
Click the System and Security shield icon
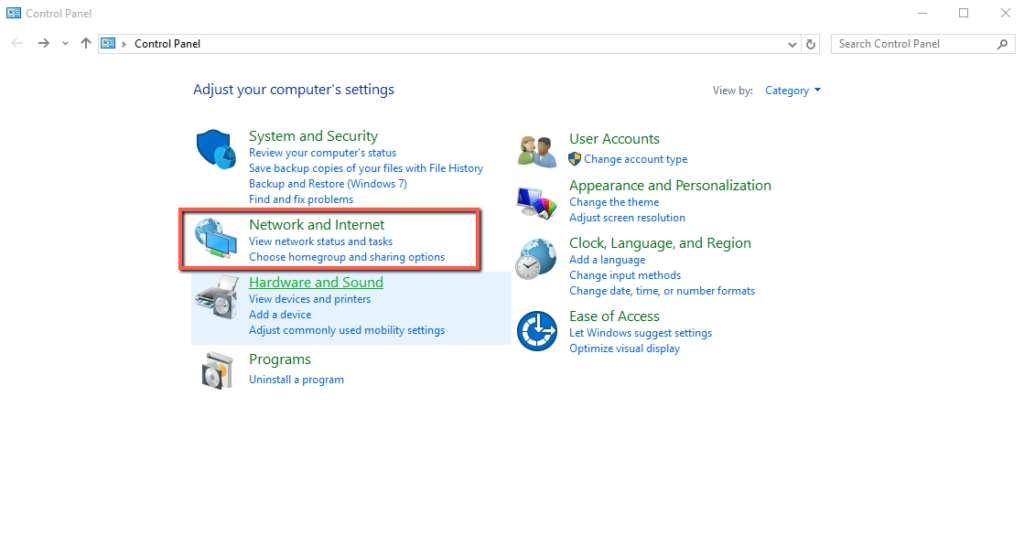click(215, 150)
